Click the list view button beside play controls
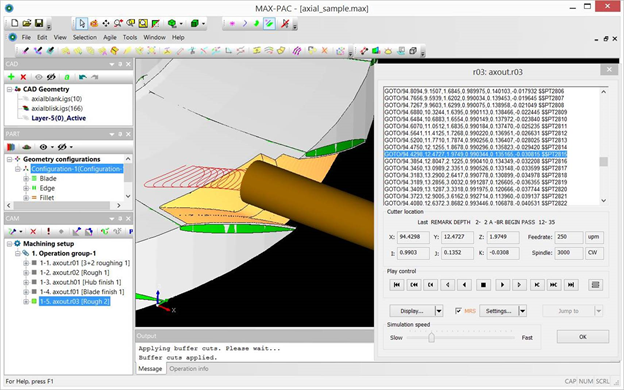This screenshot has height=390, width=624. coord(595,285)
